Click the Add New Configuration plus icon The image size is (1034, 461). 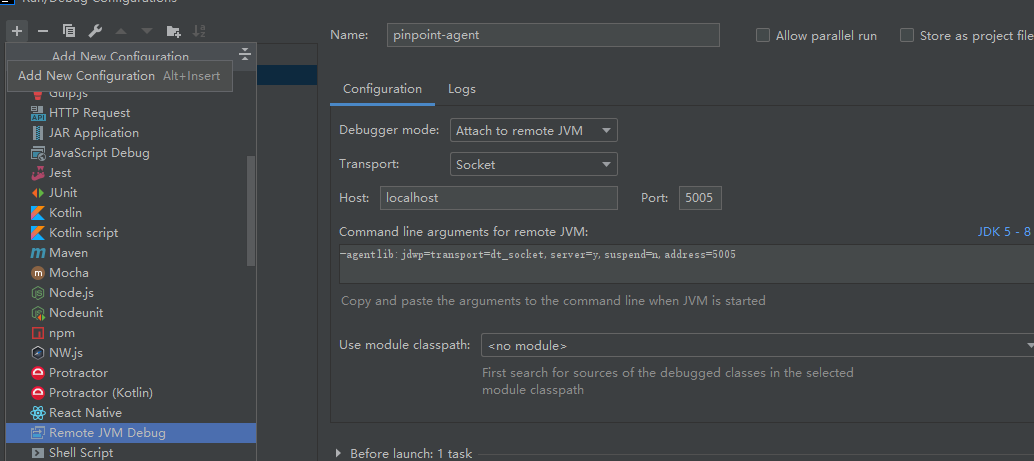point(17,31)
